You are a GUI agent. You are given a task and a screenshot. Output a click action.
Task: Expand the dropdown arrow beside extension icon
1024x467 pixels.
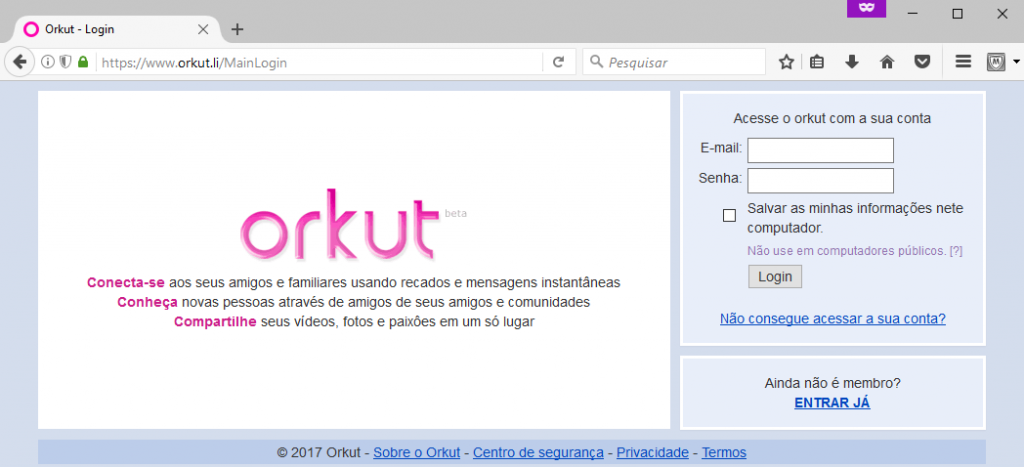coord(1016,62)
